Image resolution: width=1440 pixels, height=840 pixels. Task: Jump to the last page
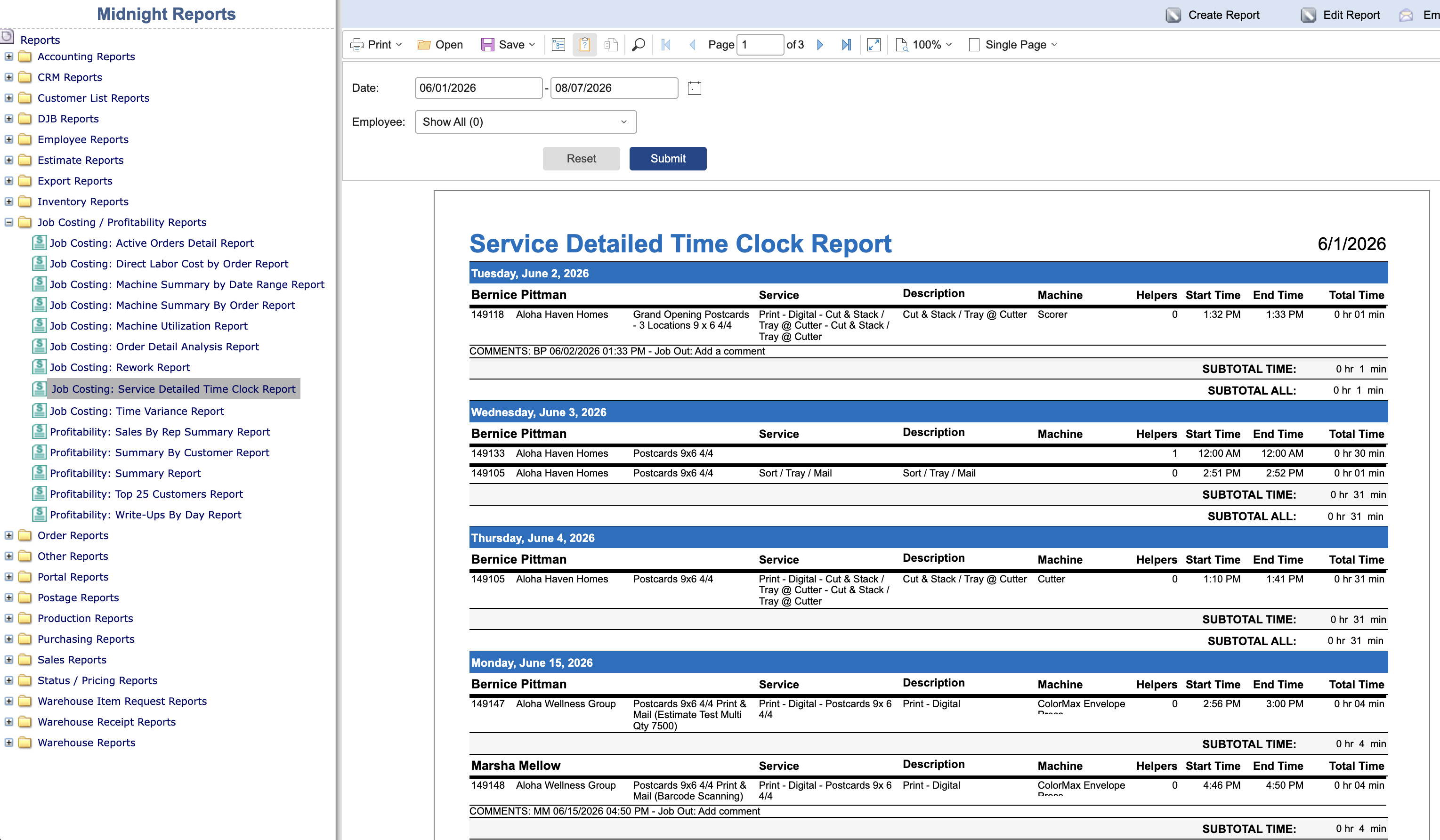[x=846, y=45]
